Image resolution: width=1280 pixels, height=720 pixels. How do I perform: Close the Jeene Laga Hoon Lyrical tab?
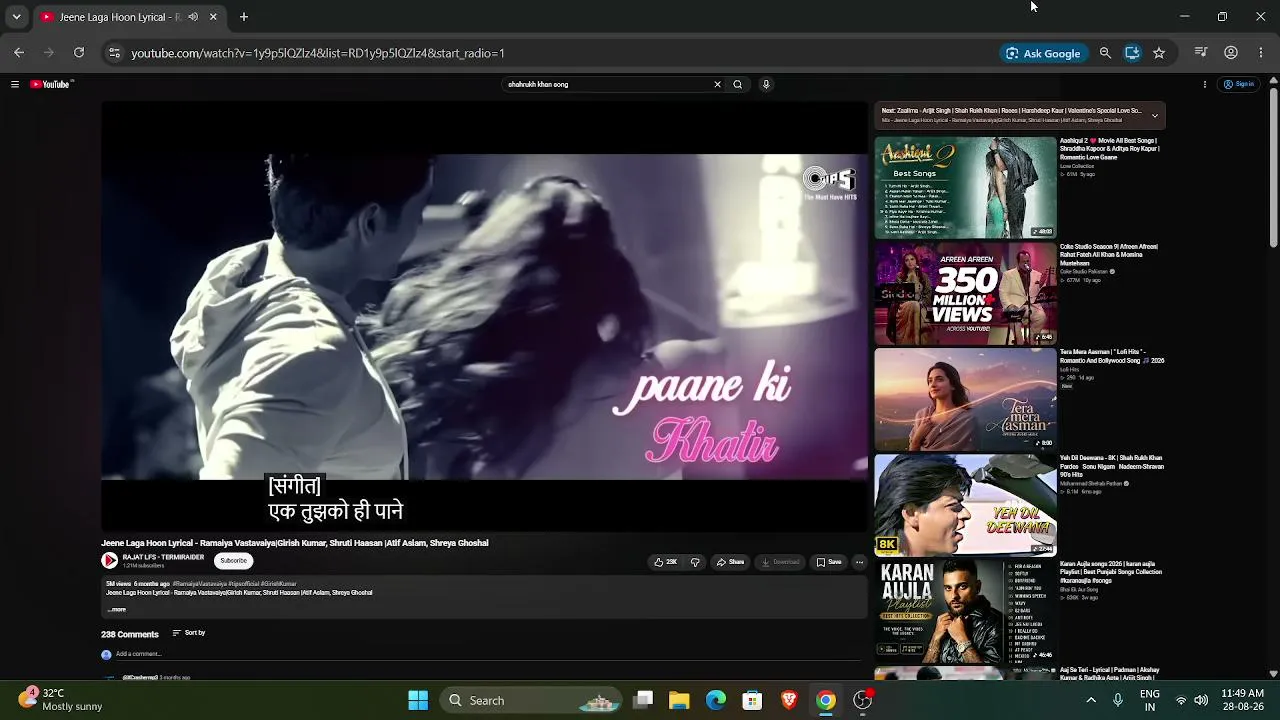point(213,17)
